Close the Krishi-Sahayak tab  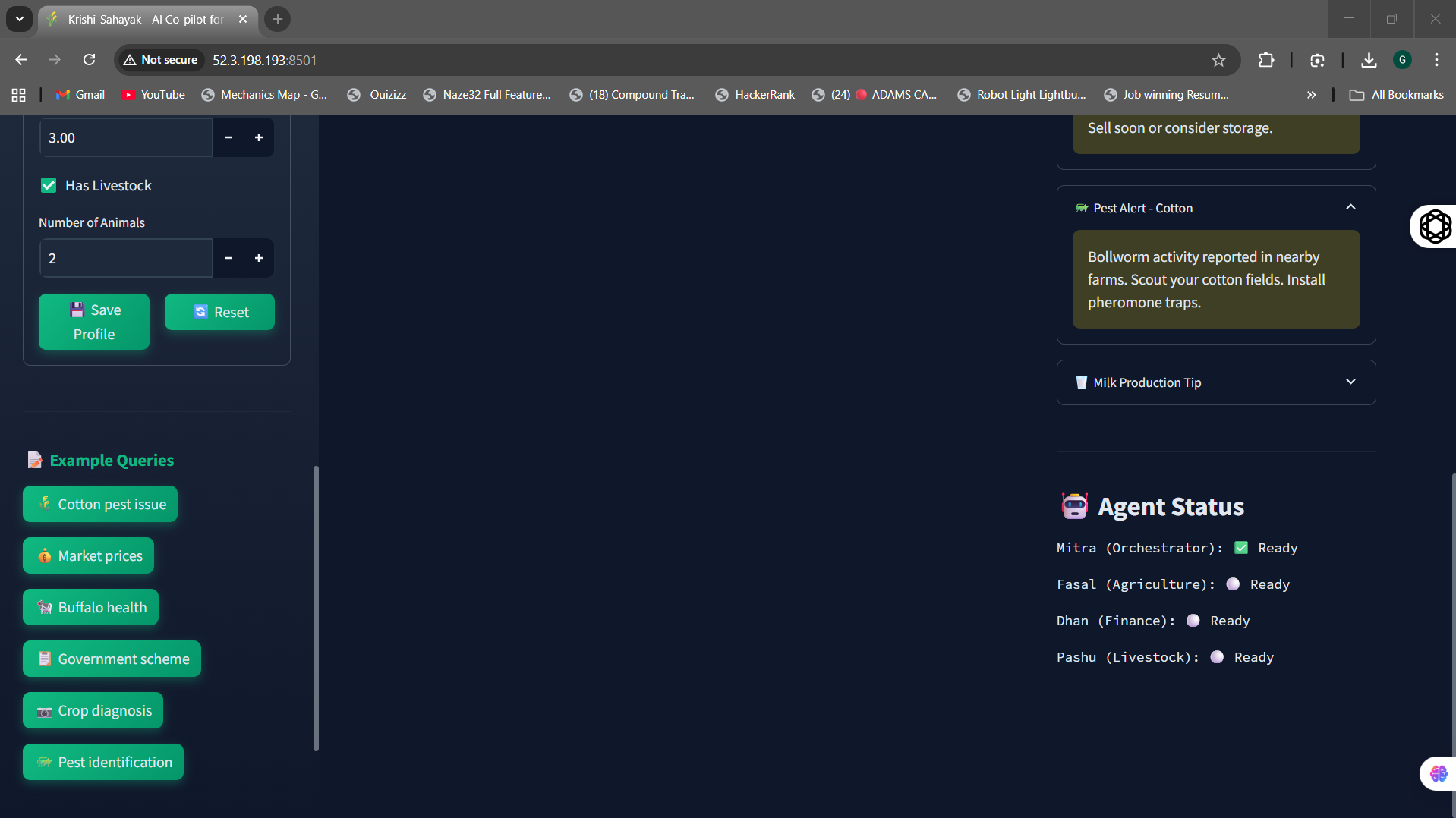pyautogui.click(x=243, y=19)
